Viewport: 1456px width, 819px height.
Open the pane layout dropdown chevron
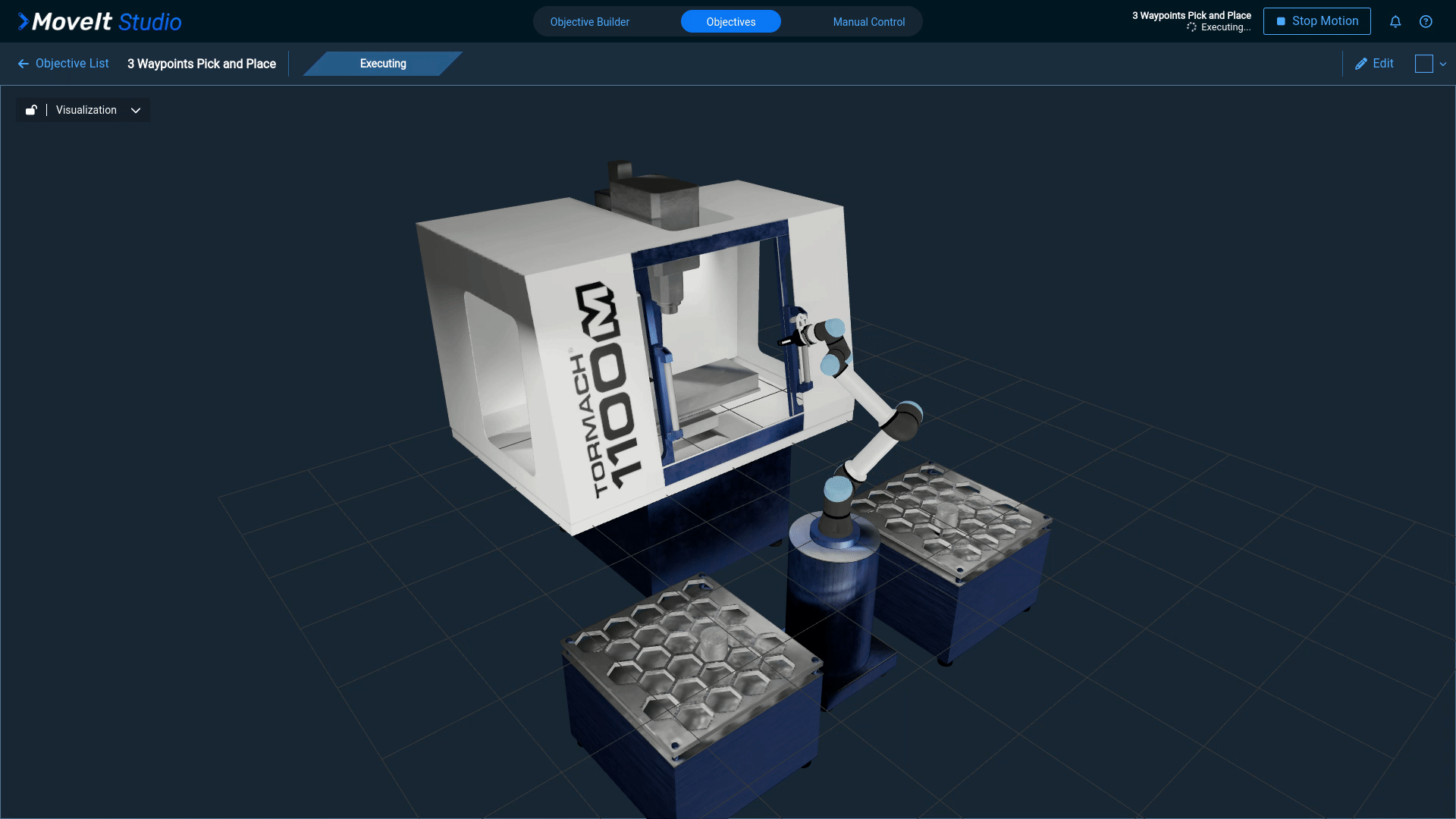click(1443, 64)
